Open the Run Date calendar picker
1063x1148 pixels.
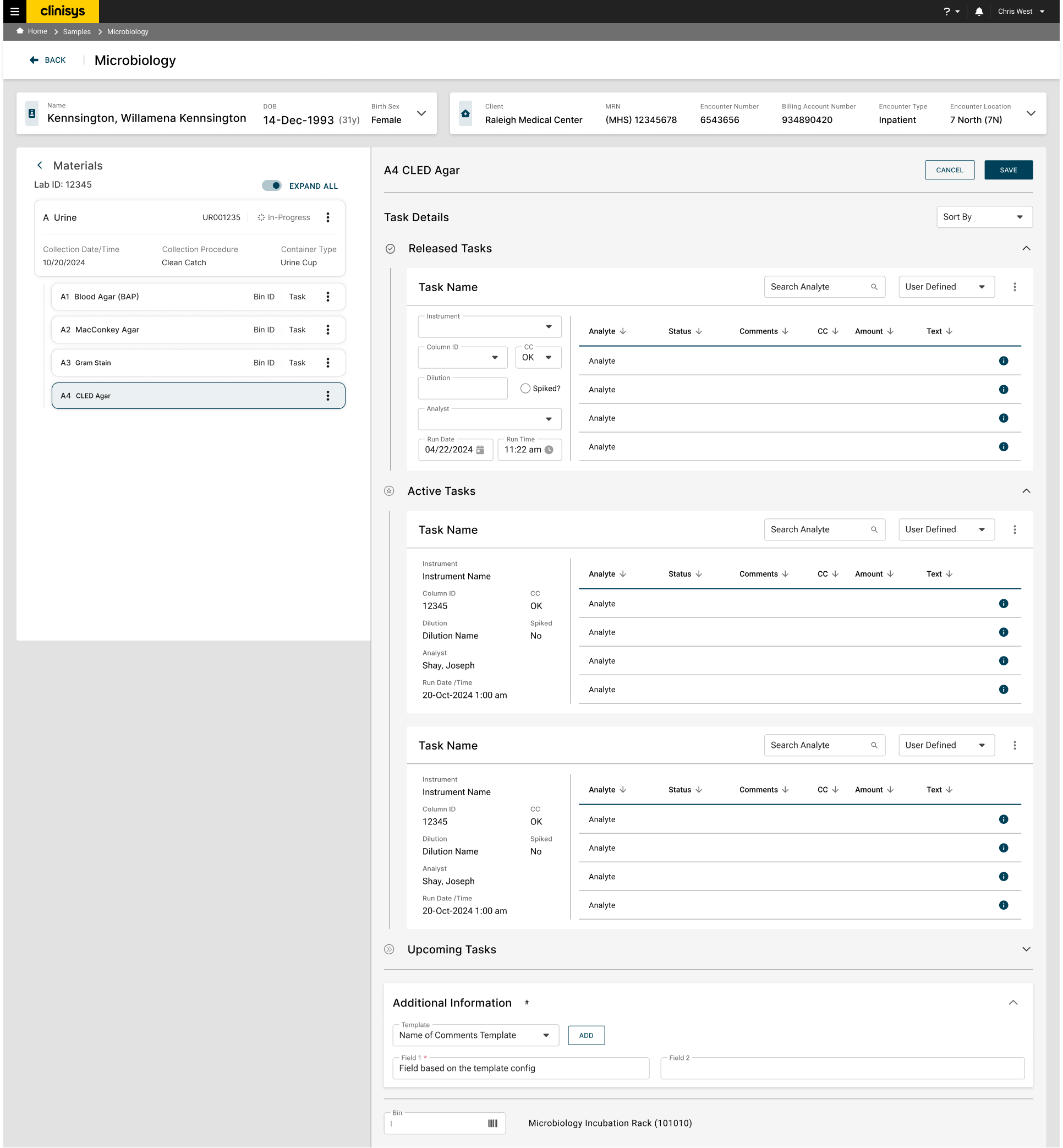point(480,450)
